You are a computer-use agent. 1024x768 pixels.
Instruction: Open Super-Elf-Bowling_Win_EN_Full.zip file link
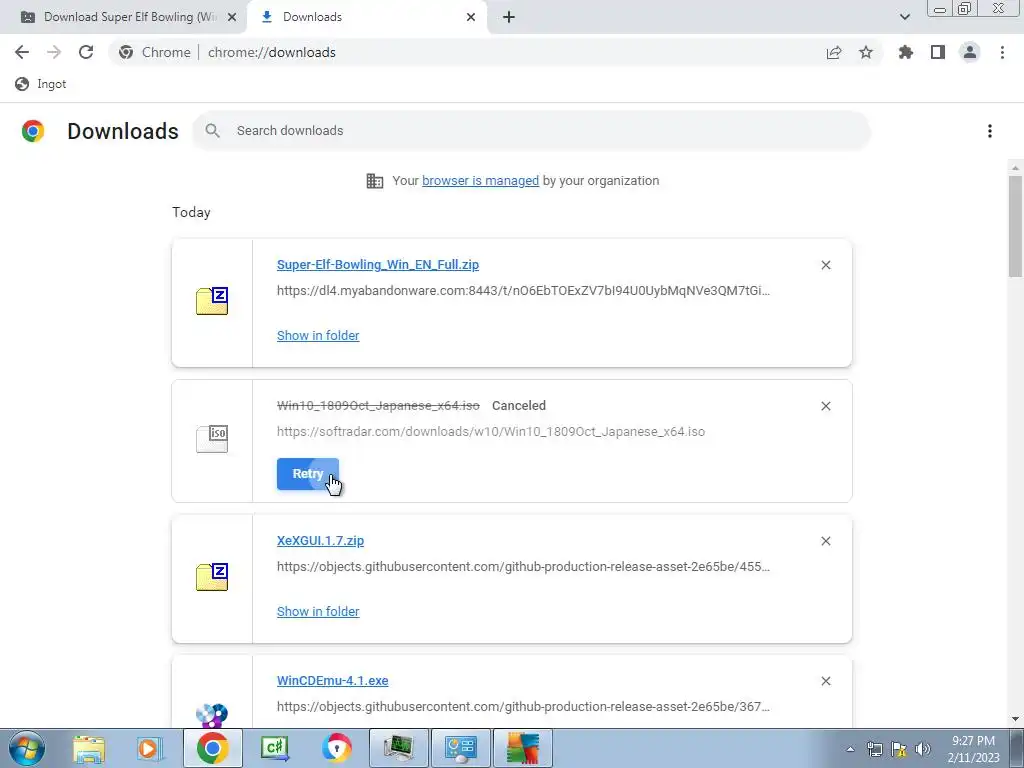[x=377, y=264]
